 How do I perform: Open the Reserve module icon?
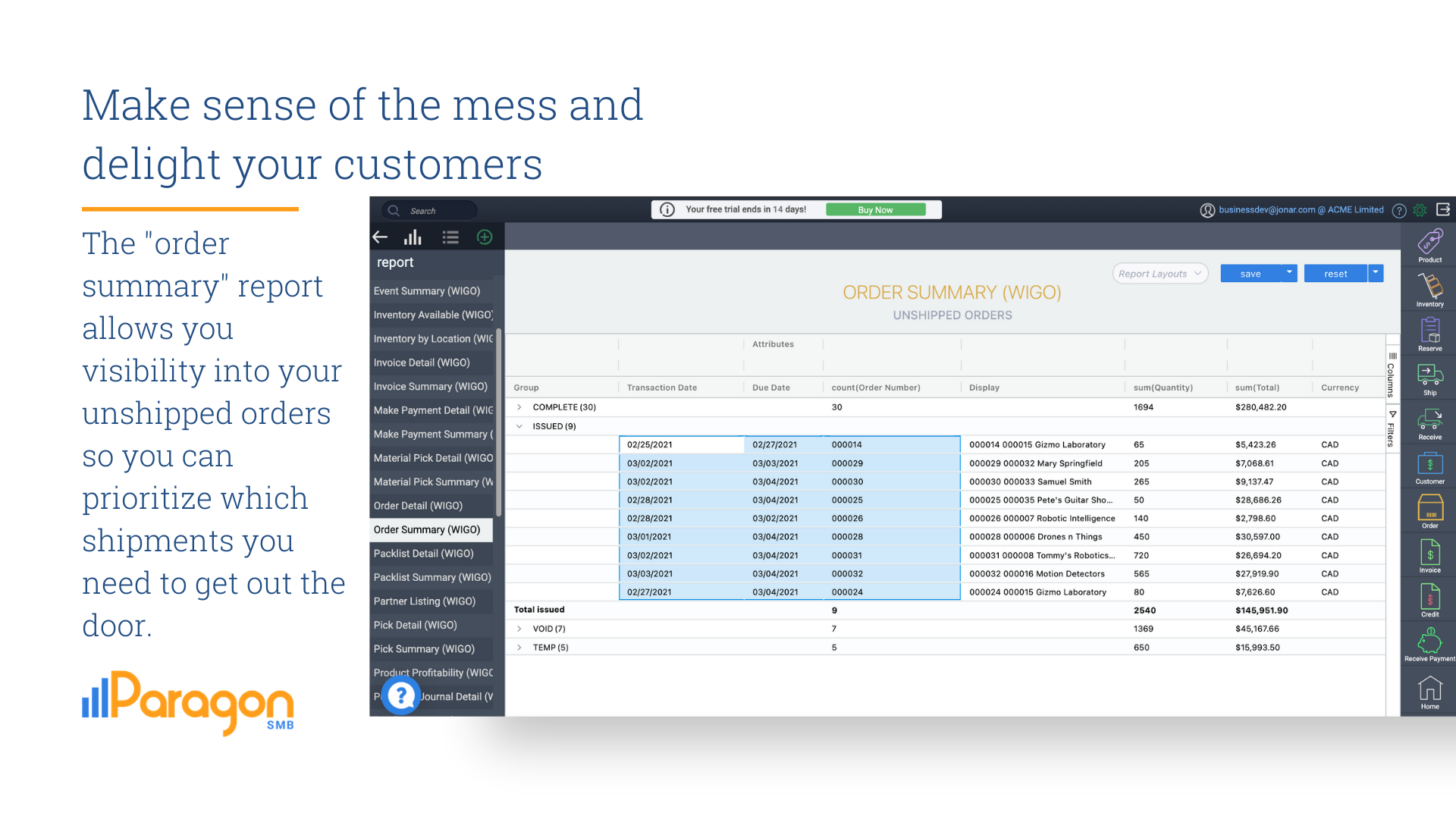[x=1429, y=331]
